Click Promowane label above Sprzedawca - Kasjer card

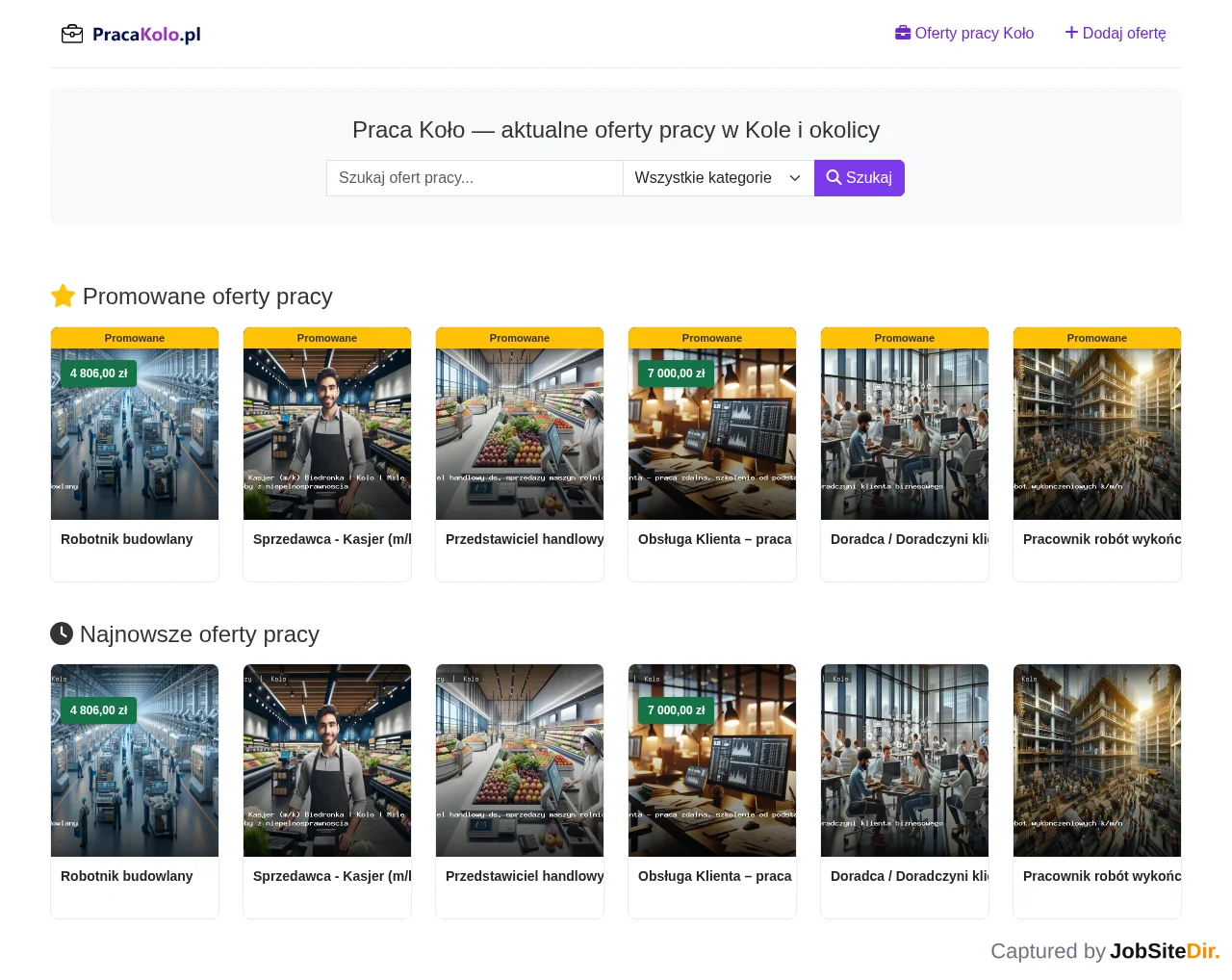[327, 338]
